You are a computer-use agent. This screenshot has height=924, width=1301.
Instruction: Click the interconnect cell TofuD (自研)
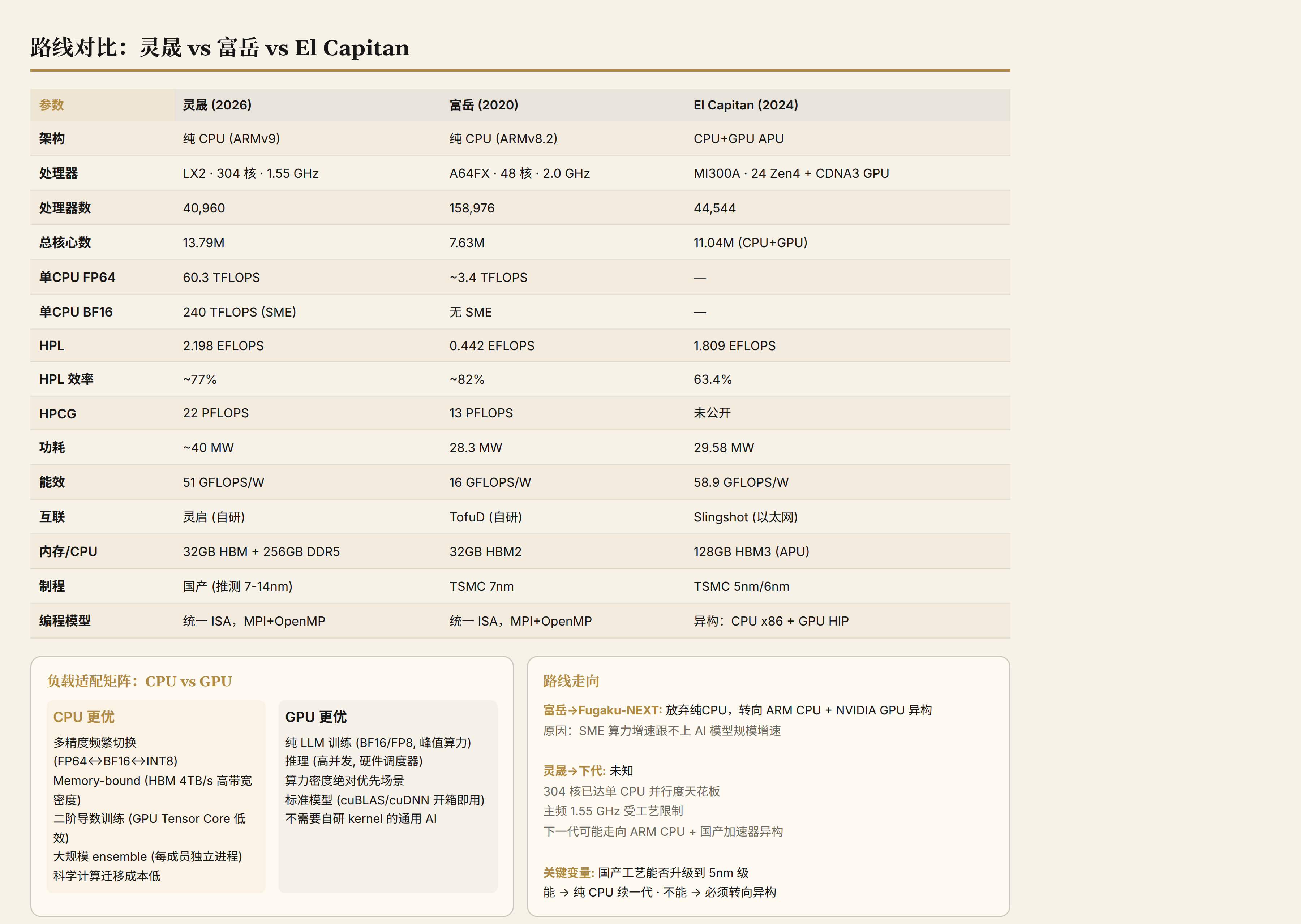[486, 517]
